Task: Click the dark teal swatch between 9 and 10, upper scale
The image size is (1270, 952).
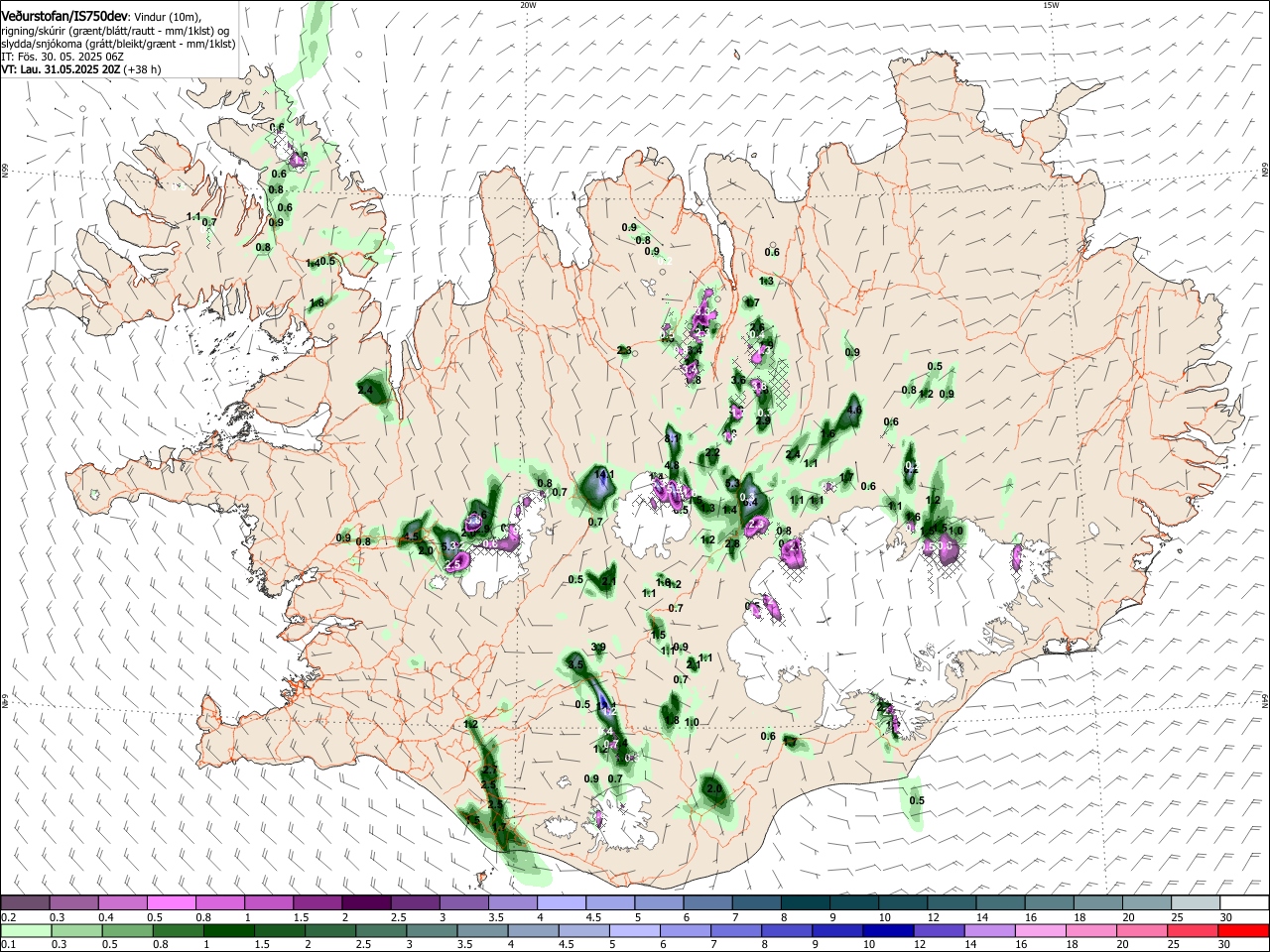Action: (853, 902)
